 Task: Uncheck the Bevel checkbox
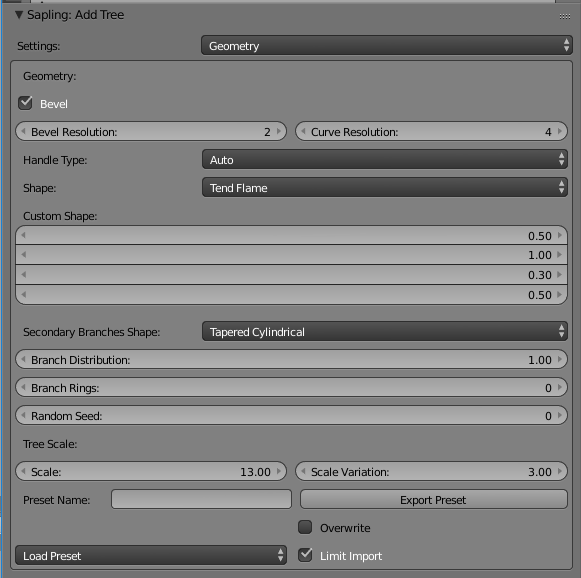coord(25,103)
